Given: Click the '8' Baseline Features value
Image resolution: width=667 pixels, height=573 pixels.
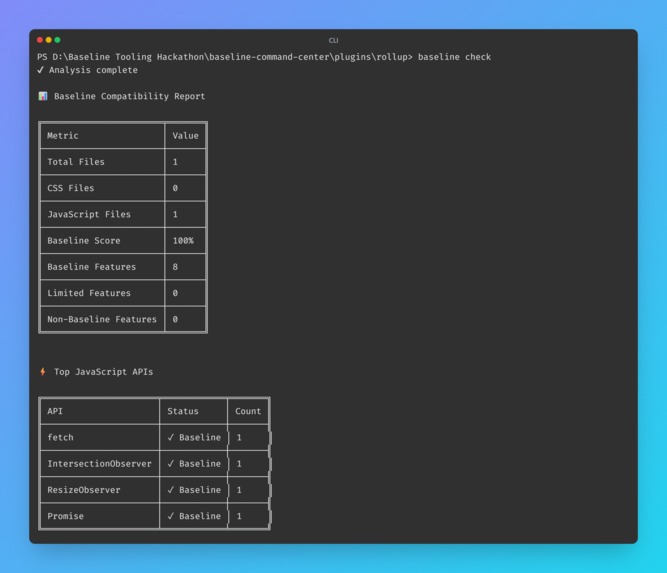Looking at the screenshot, I should 175,267.
